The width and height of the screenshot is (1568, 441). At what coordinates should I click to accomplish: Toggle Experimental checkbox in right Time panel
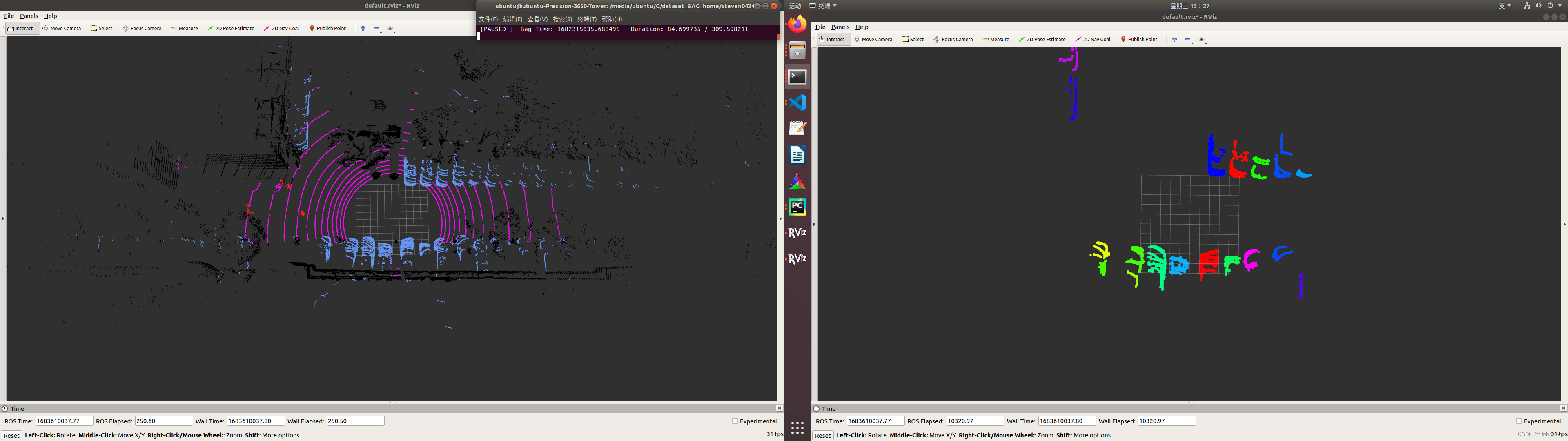point(1519,421)
